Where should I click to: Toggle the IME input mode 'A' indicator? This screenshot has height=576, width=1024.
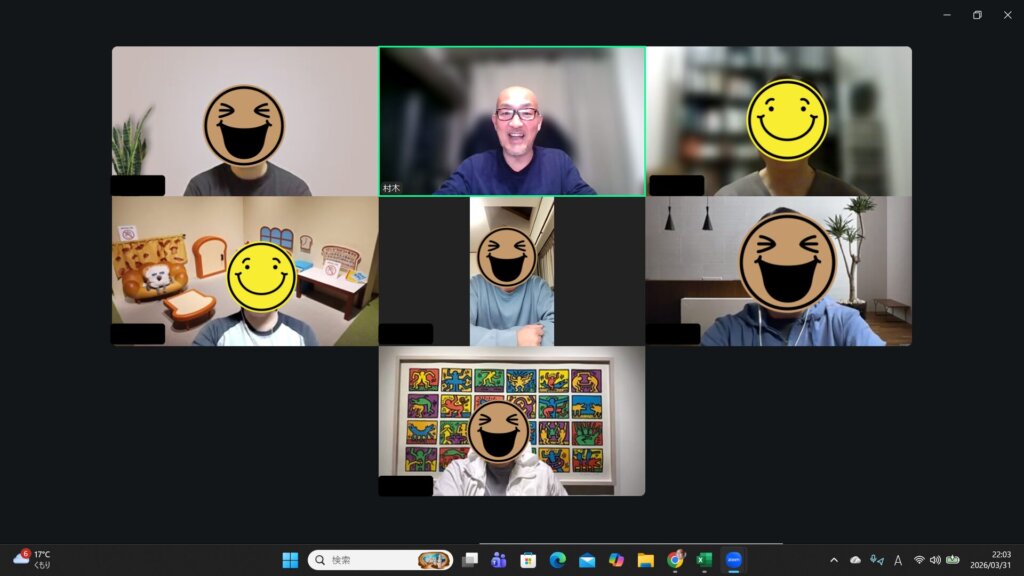[x=898, y=560]
